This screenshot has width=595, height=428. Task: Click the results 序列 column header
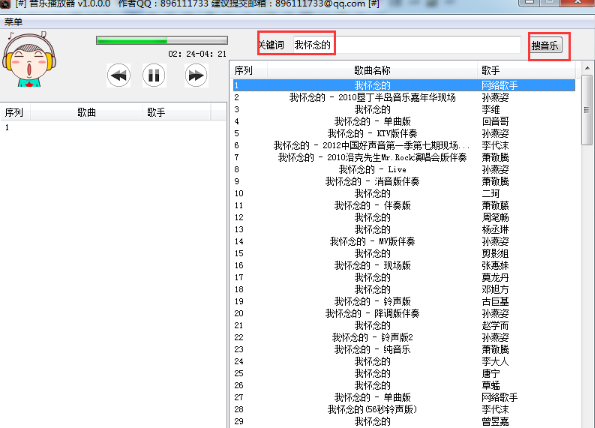click(x=249, y=71)
